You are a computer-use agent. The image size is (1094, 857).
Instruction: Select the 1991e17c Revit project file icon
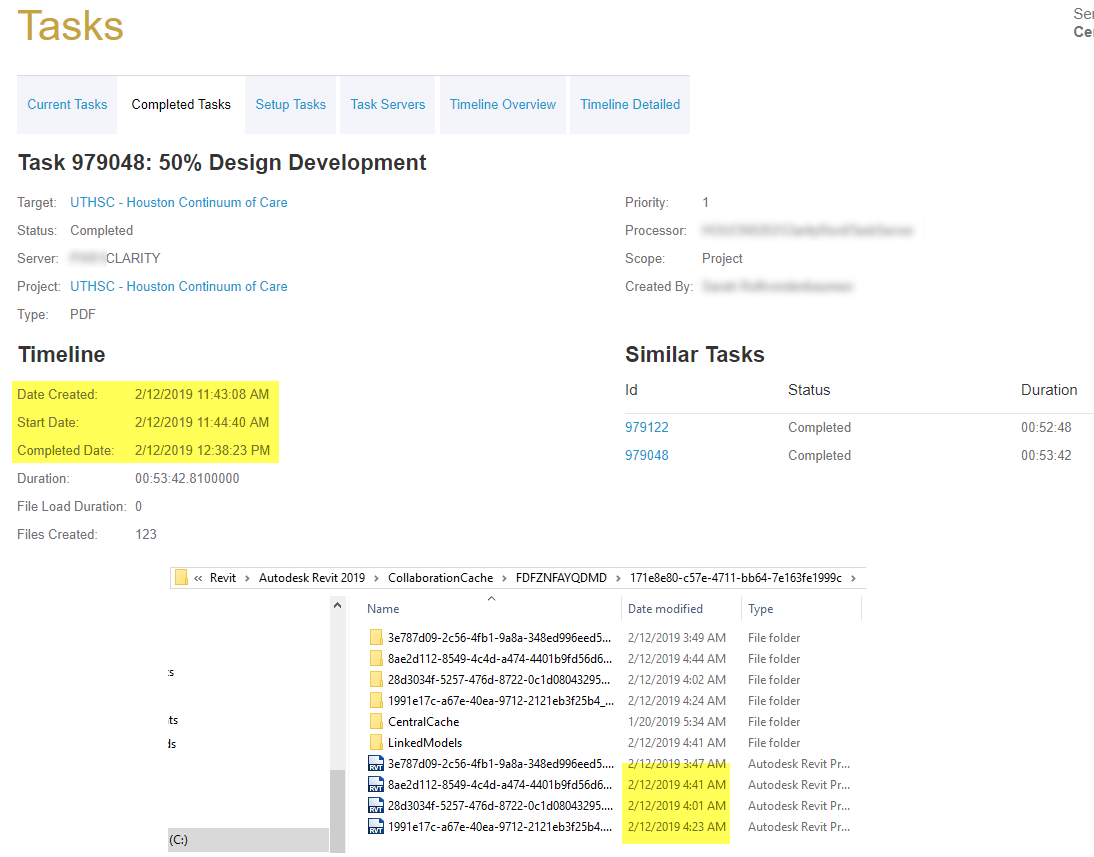coord(376,827)
